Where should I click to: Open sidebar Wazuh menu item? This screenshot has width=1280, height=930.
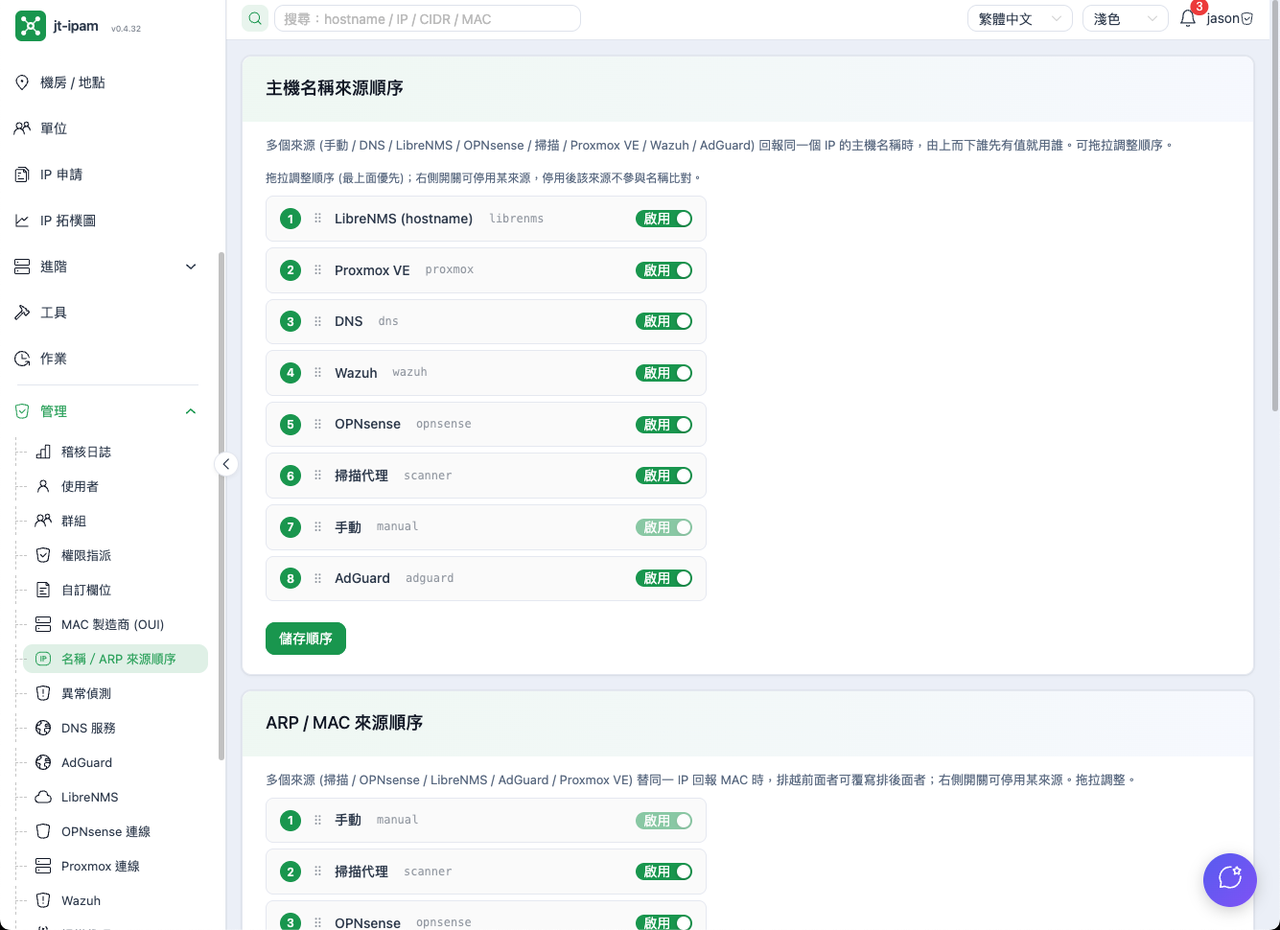pos(116,900)
